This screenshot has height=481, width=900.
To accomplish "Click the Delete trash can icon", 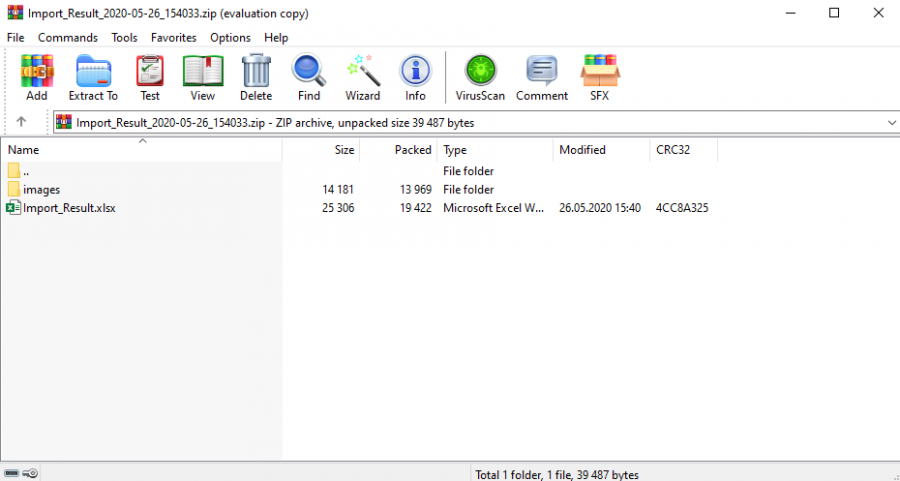I will point(256,78).
